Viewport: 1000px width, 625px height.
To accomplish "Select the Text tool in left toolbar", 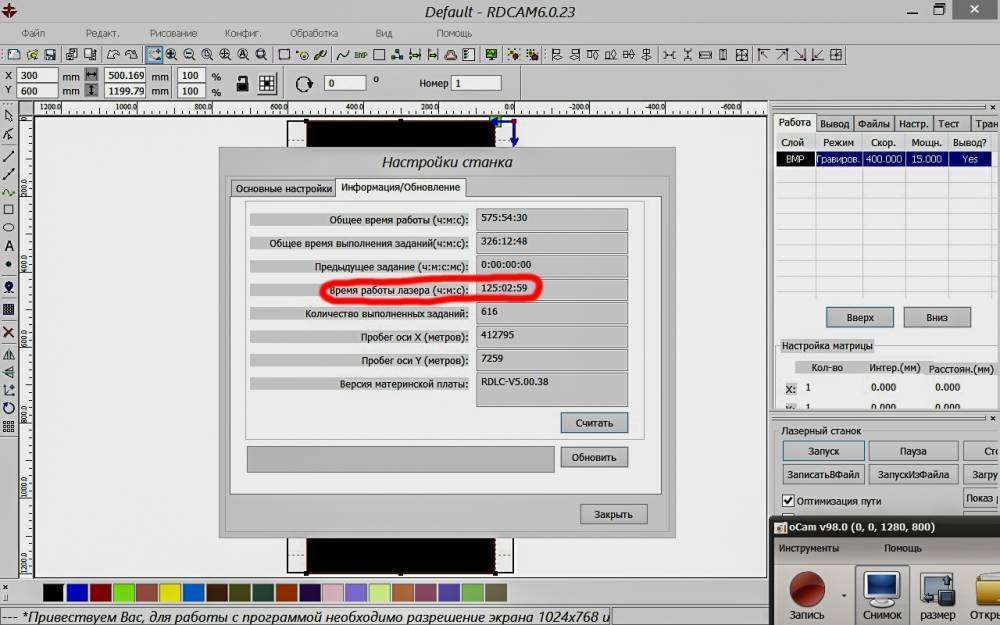I will [x=9, y=246].
